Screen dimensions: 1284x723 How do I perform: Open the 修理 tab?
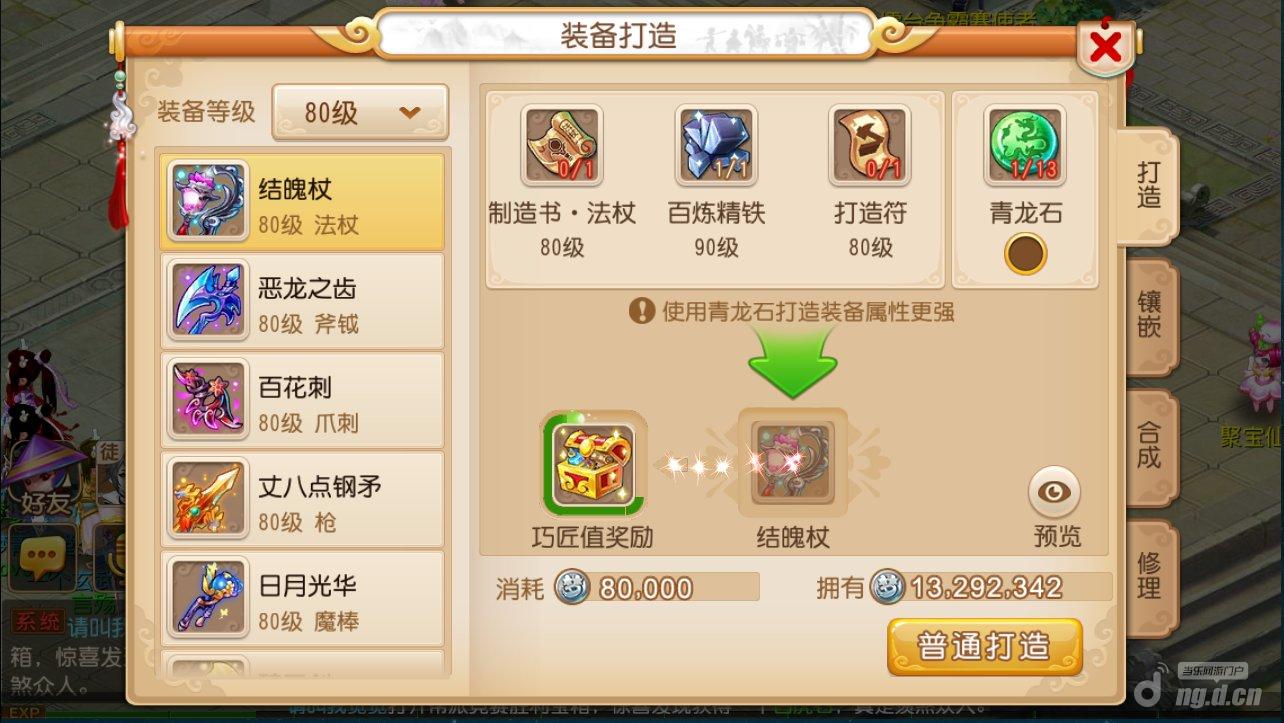click(x=1148, y=577)
